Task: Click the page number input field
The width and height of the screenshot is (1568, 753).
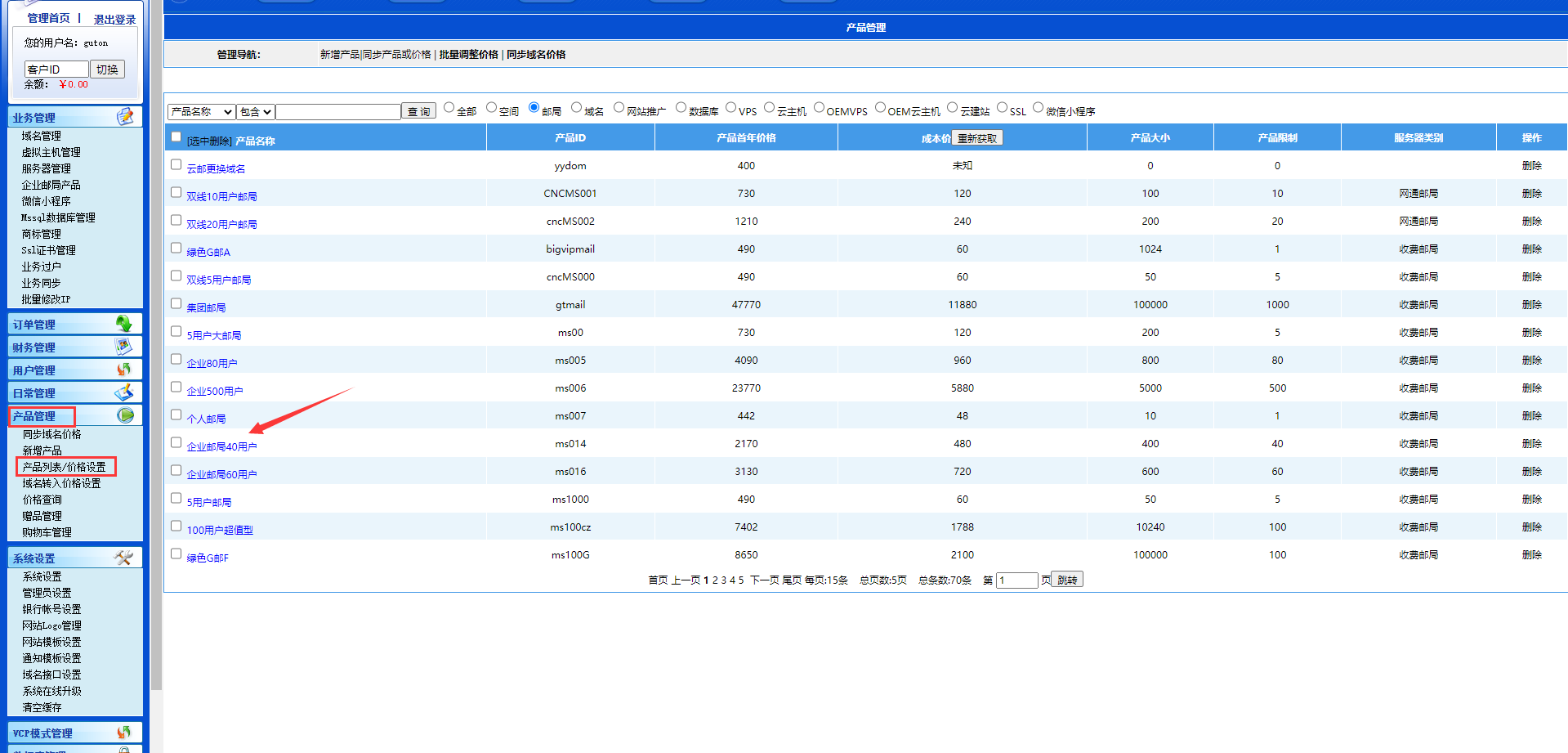Action: [x=1016, y=580]
